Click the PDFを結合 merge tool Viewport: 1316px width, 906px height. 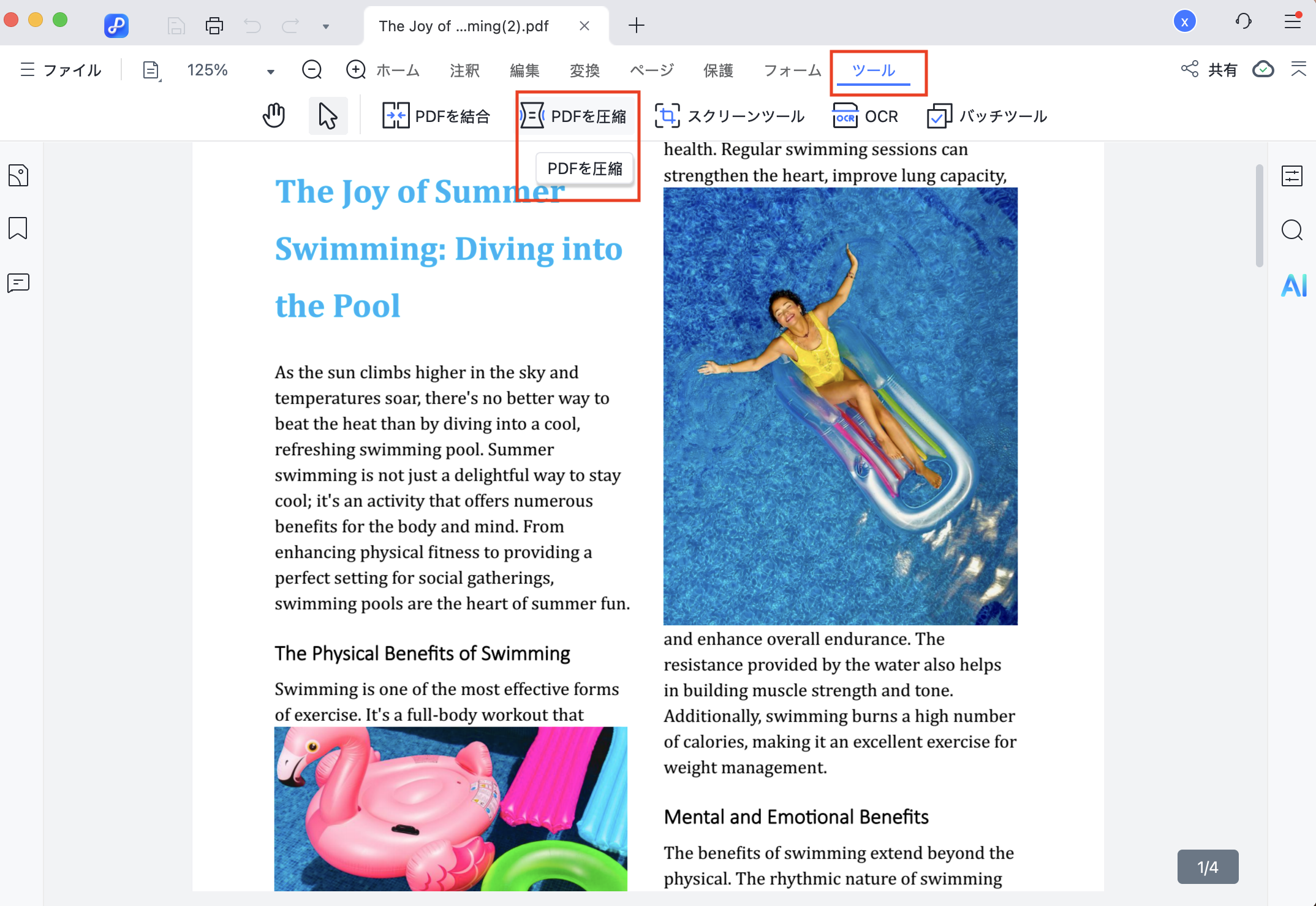coord(436,116)
